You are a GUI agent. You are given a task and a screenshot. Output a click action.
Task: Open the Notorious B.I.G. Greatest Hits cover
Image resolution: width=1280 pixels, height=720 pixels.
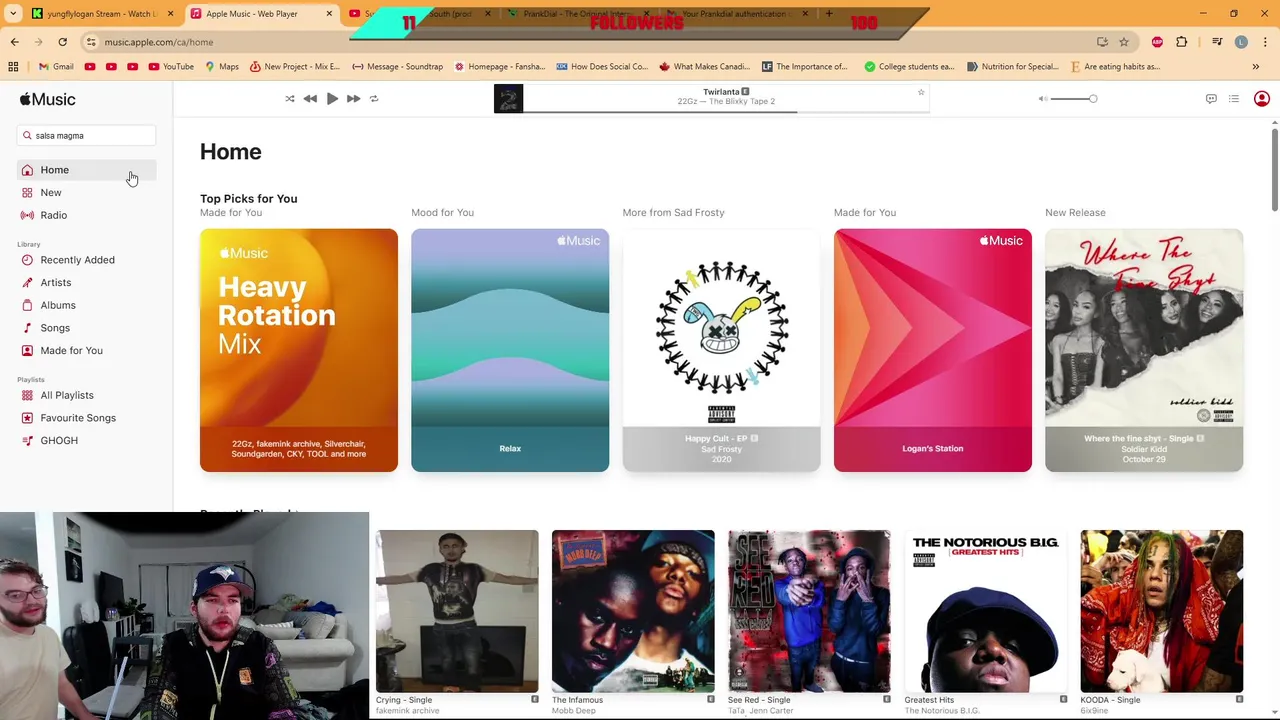click(985, 611)
